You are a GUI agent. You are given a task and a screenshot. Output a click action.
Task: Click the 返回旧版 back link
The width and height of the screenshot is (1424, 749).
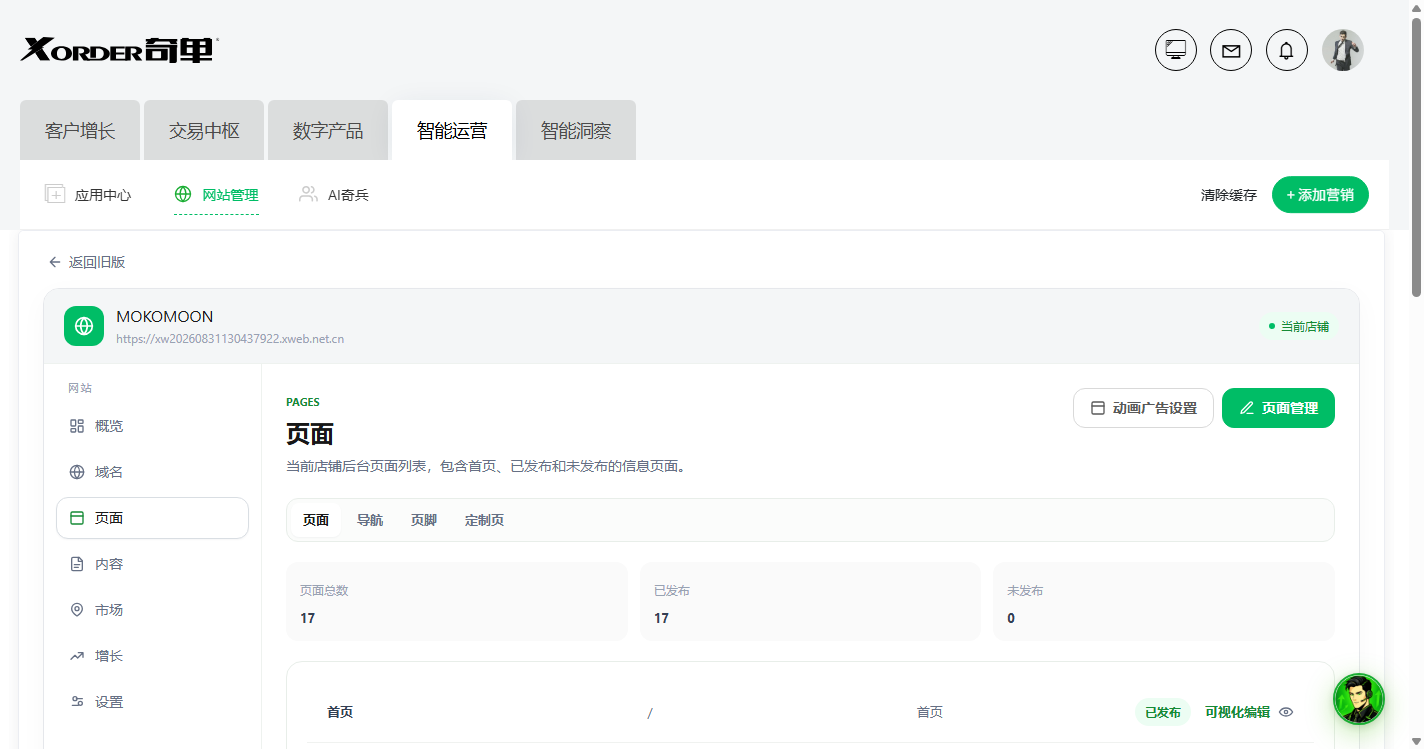(x=87, y=262)
